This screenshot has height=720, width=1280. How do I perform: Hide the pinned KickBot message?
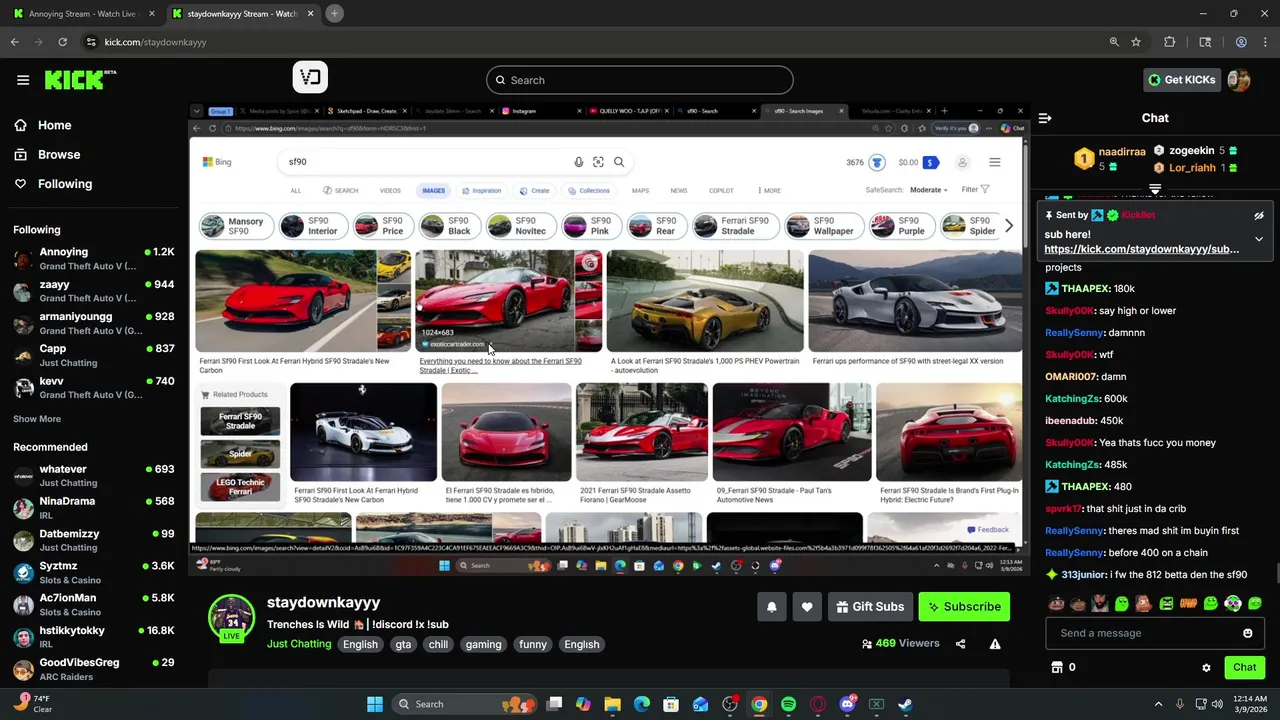click(1259, 216)
